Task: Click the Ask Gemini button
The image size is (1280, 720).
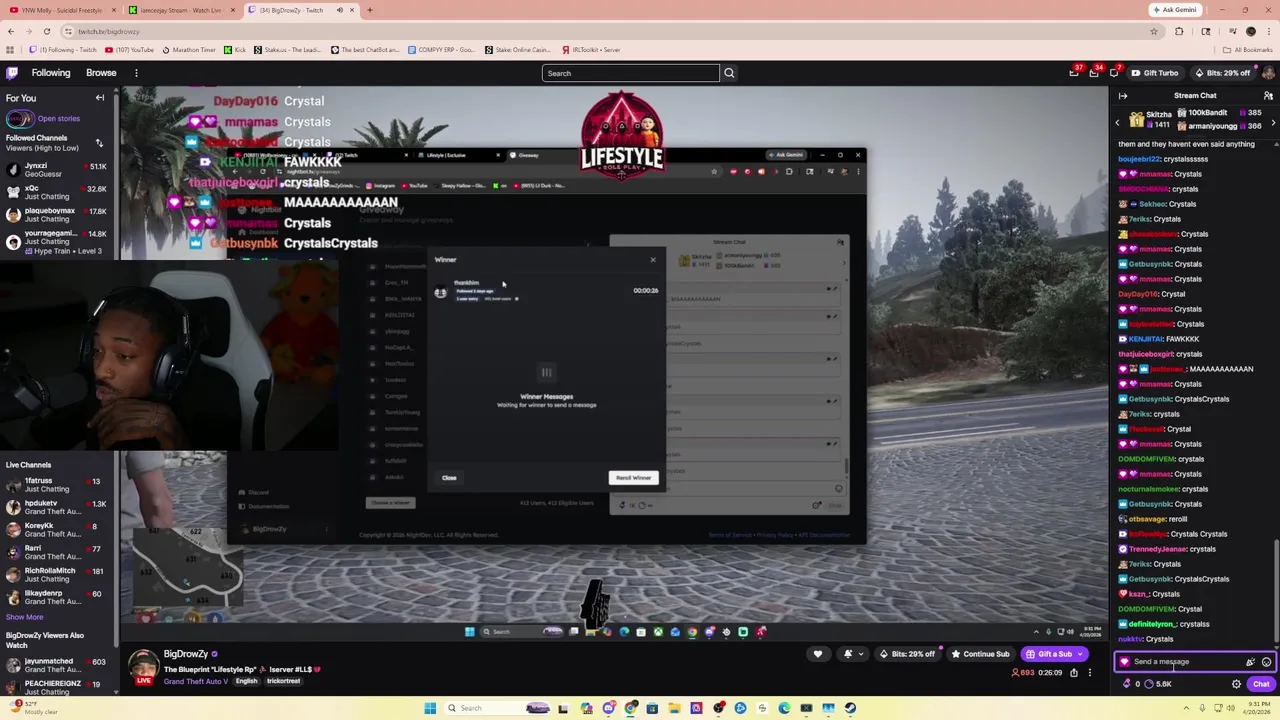Action: point(1173,10)
